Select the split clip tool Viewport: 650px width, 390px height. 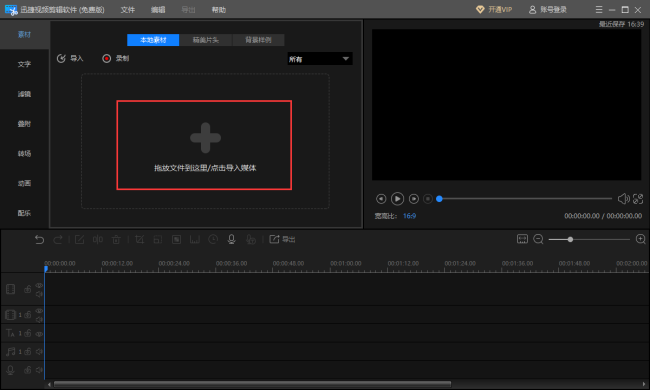click(98, 240)
